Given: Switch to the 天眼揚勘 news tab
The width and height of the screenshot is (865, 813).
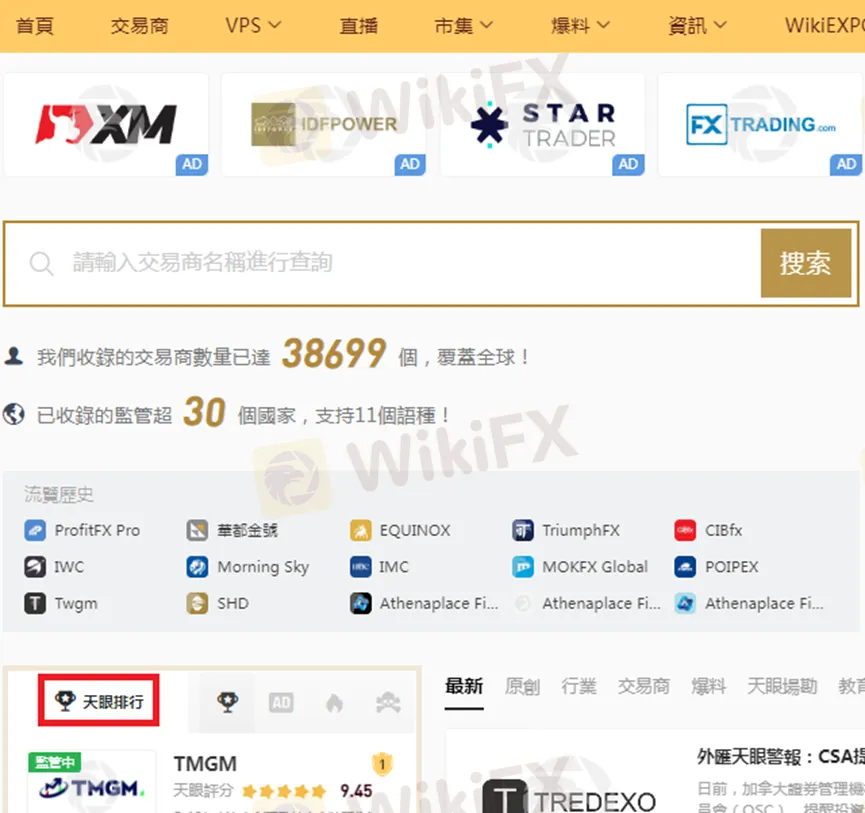Looking at the screenshot, I should pyautogui.click(x=782, y=686).
